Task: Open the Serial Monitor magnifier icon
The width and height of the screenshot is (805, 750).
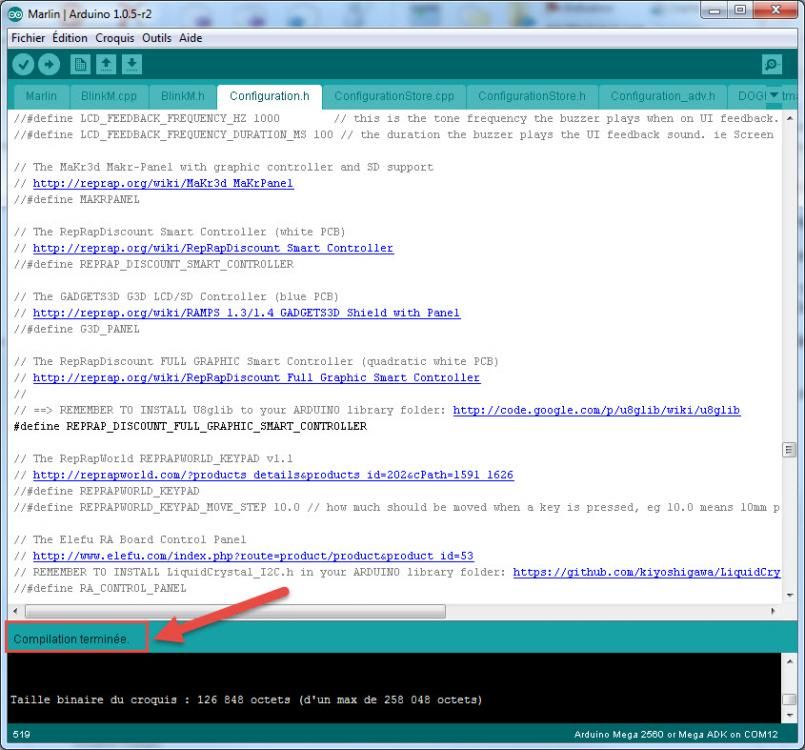Action: pos(772,64)
